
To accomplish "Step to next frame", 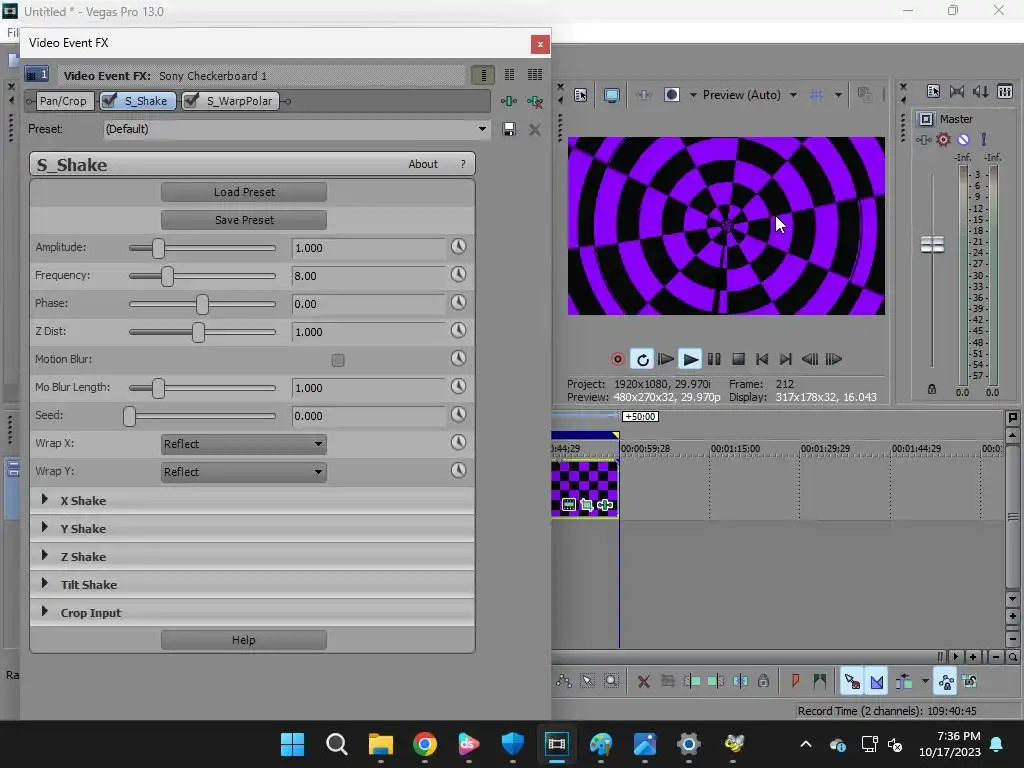I will pyautogui.click(x=834, y=359).
